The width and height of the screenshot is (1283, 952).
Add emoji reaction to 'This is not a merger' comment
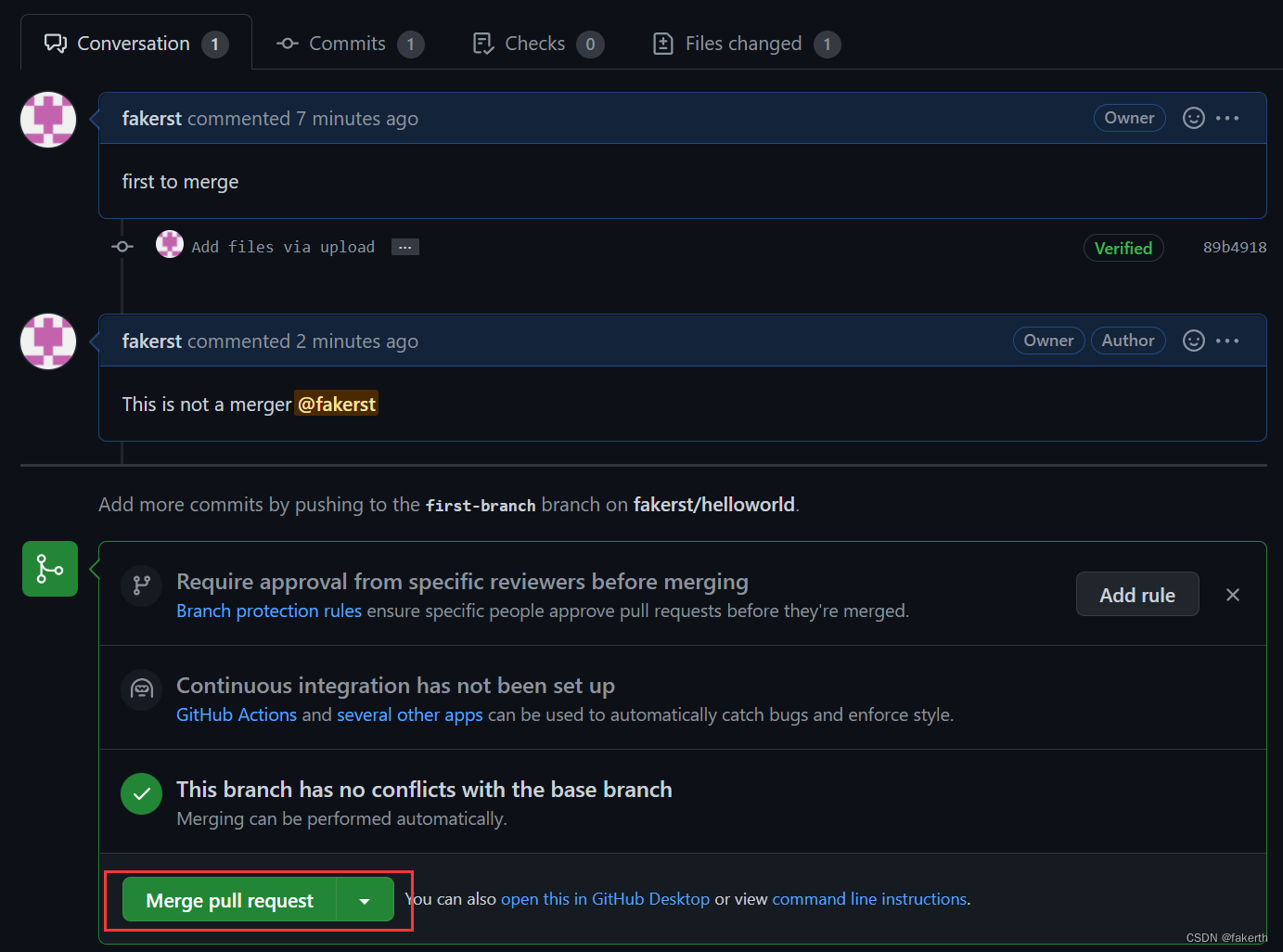click(1194, 341)
